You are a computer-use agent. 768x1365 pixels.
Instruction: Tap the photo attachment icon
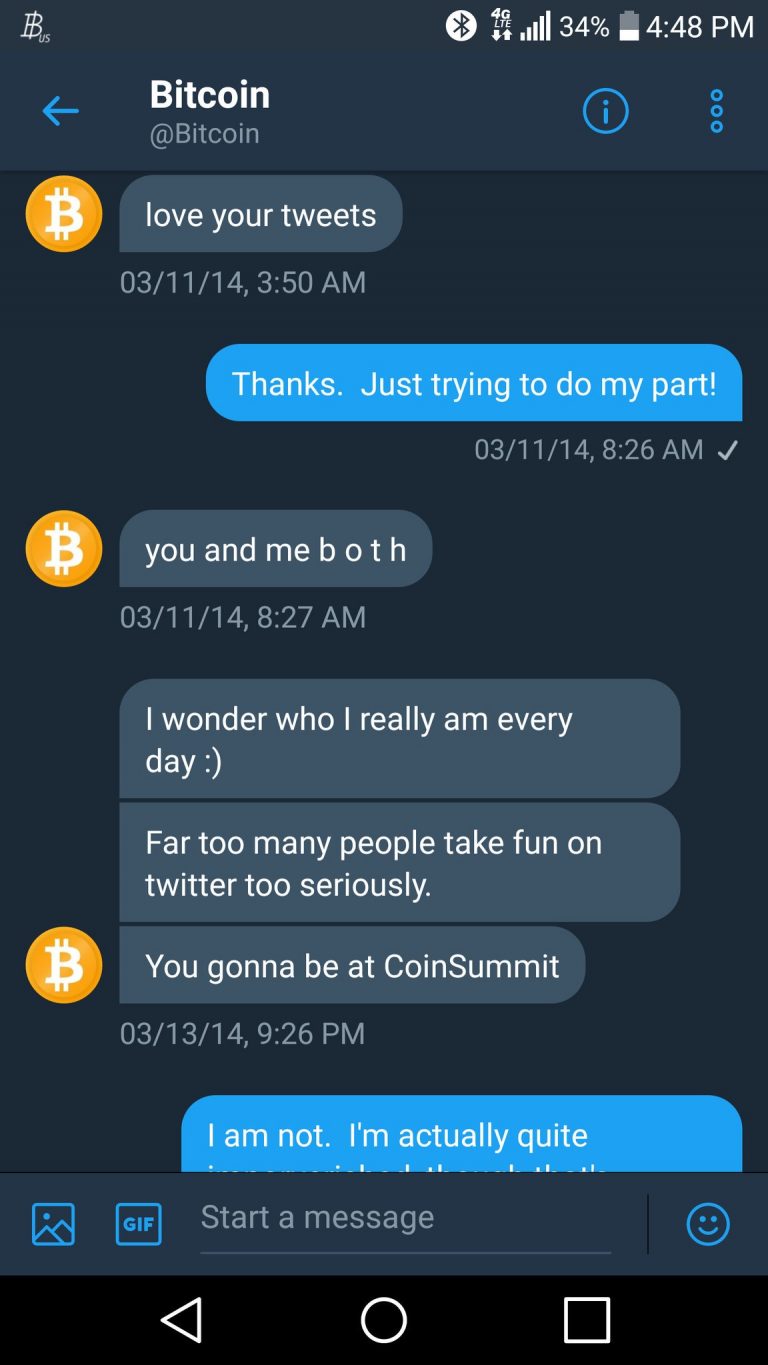click(51, 1223)
